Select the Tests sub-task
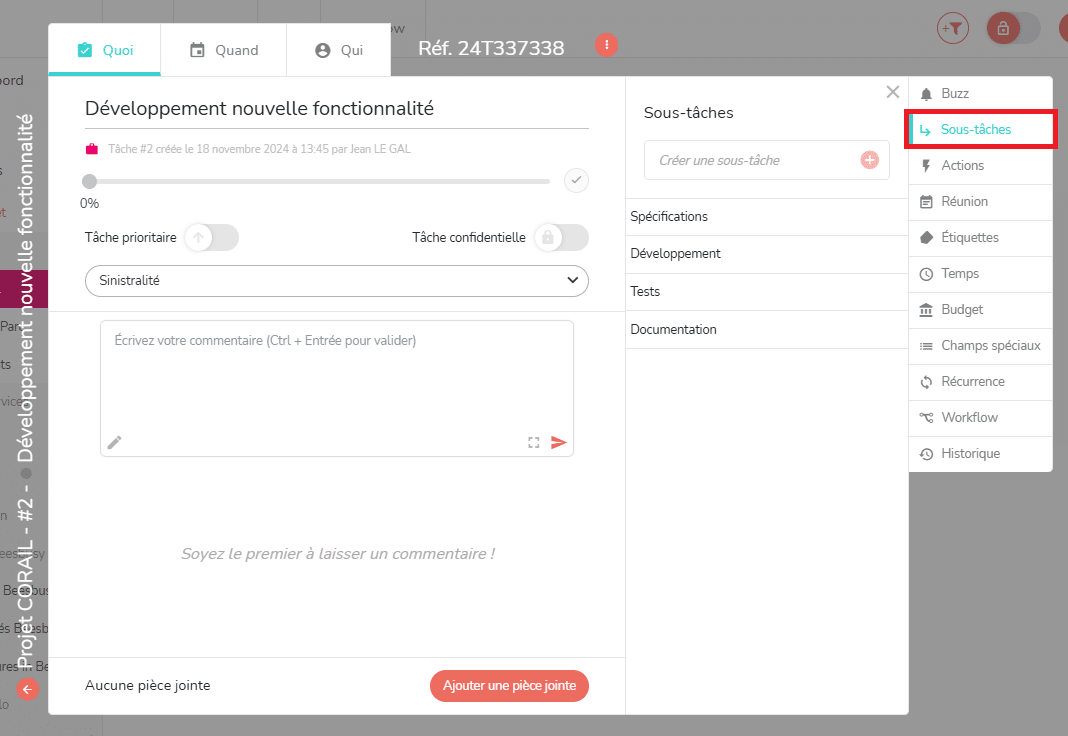Image resolution: width=1068 pixels, height=736 pixels. coord(767,291)
